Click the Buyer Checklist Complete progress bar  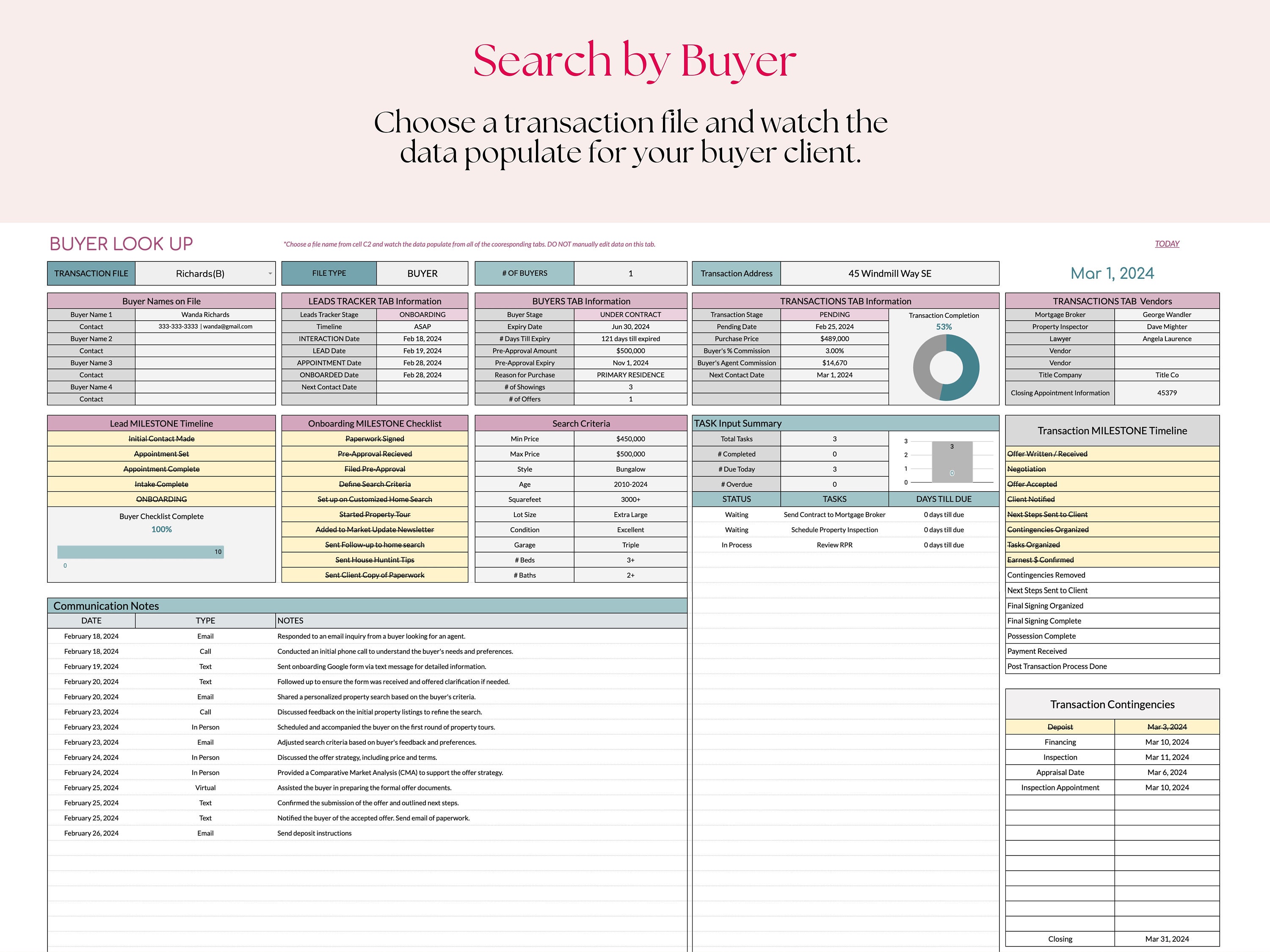point(141,551)
